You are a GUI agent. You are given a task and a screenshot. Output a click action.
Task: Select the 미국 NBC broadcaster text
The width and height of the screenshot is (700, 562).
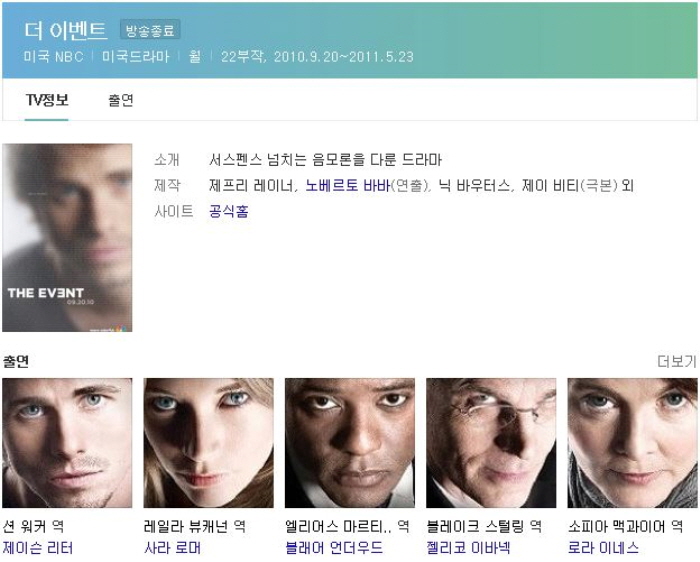(x=54, y=57)
